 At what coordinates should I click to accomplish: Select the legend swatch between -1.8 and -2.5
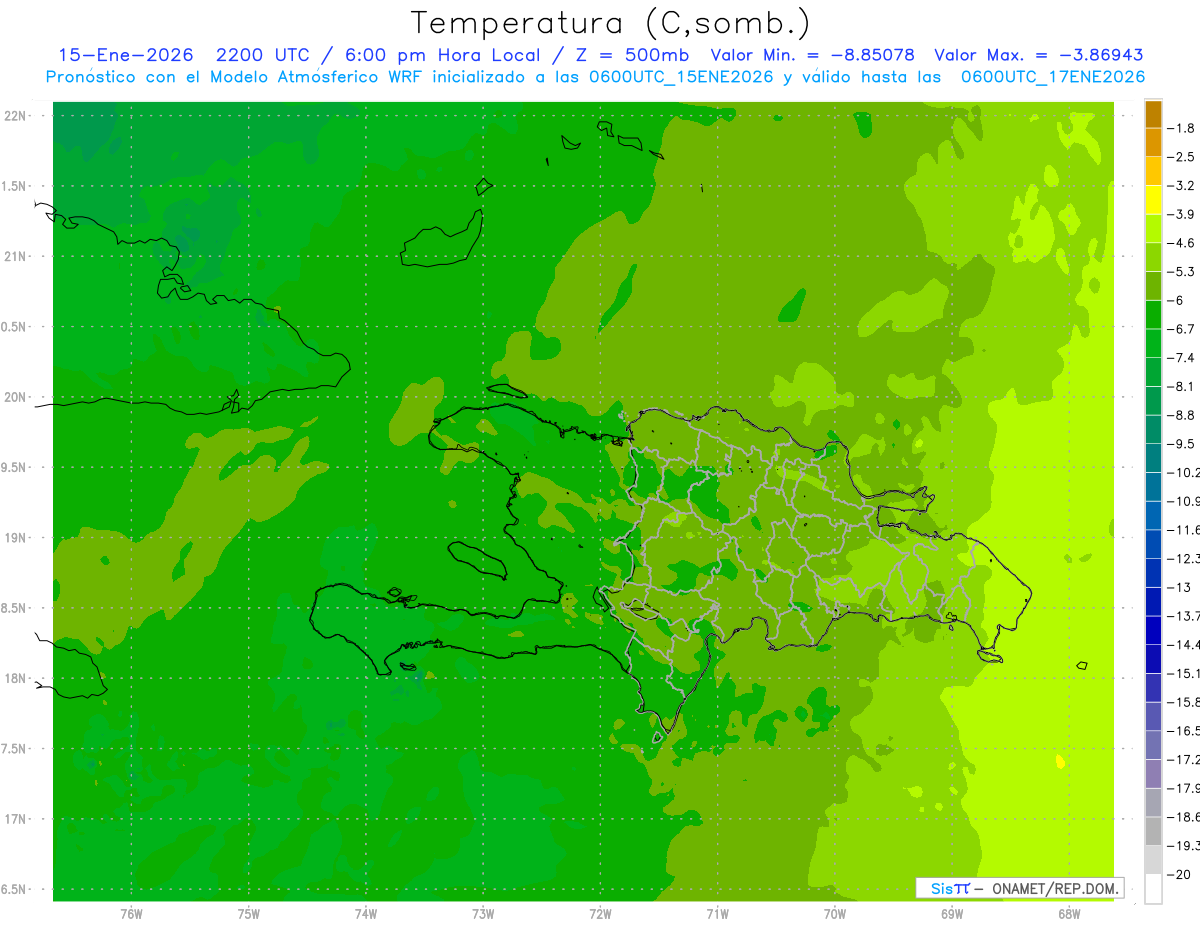point(1153,142)
